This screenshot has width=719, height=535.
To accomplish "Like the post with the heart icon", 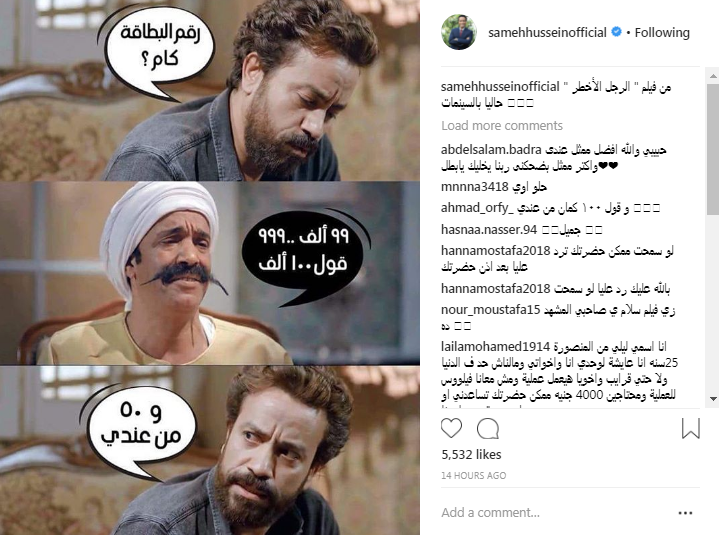I will (x=451, y=428).
